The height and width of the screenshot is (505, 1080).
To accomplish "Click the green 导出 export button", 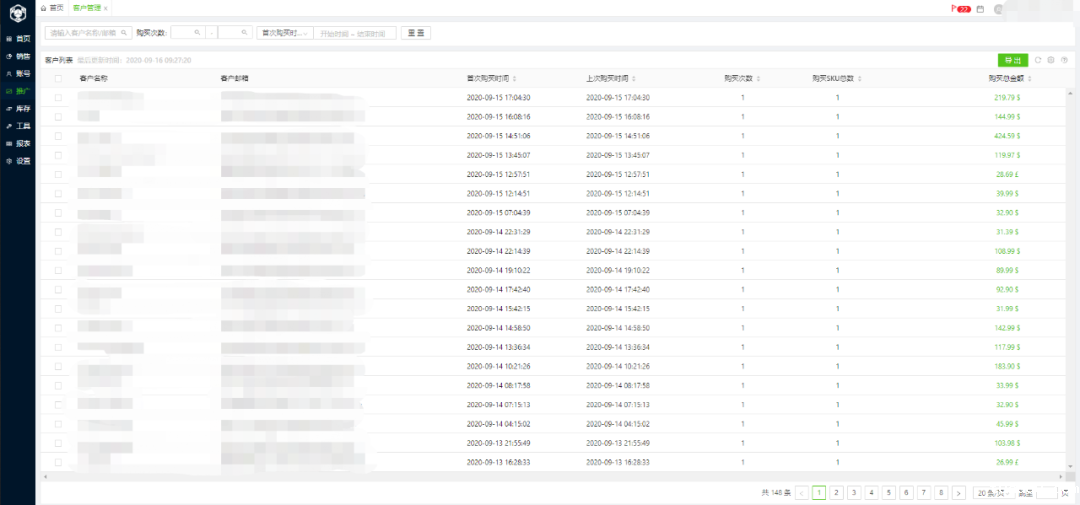I will [x=1012, y=60].
